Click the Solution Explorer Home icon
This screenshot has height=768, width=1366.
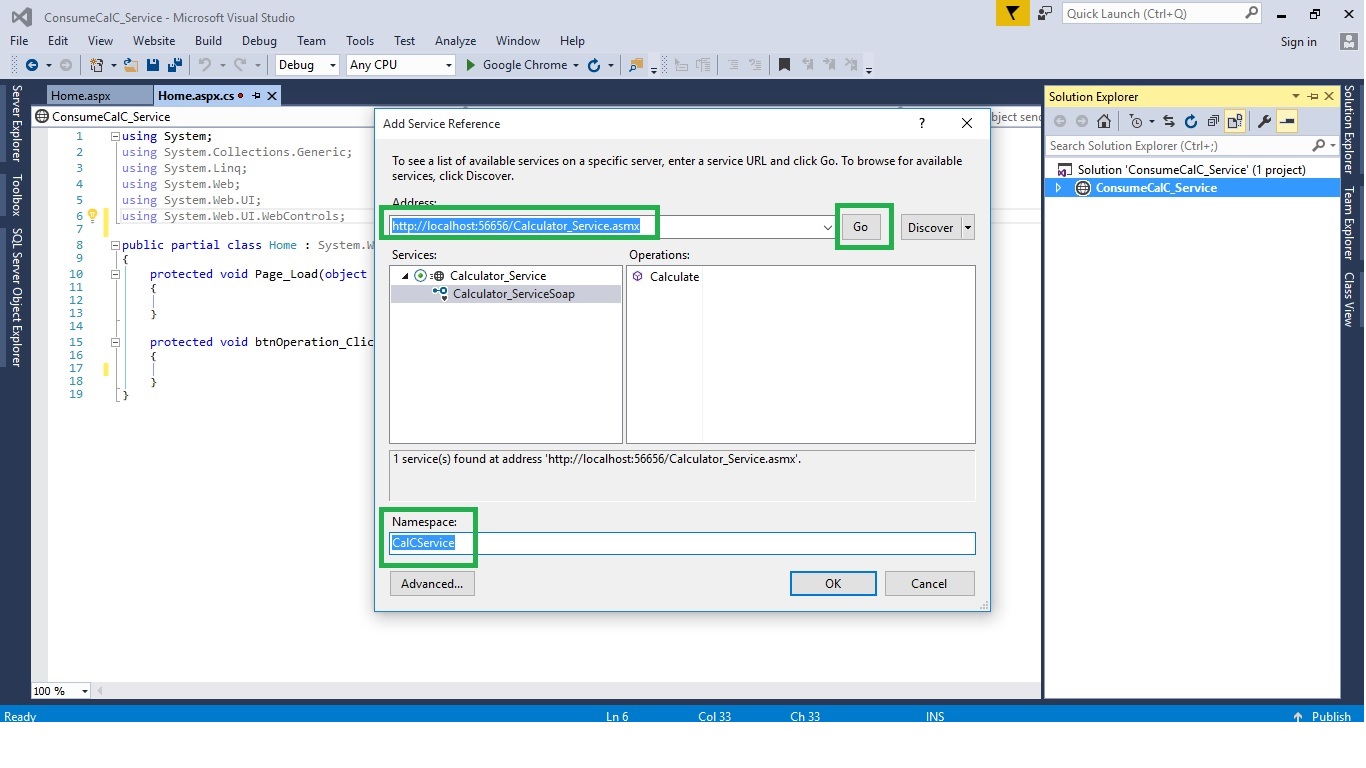point(1104,121)
